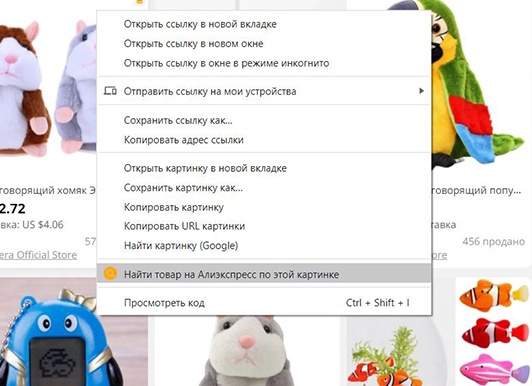Click the 'era Official Store' link
The height and width of the screenshot is (386, 532).
click(38, 255)
